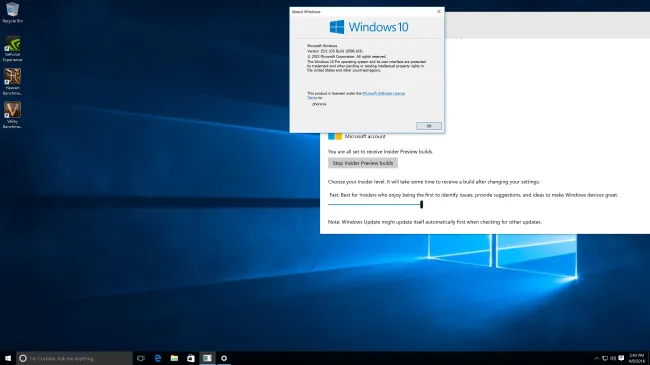Open the Windows Start menu
Image resolution: width=650 pixels, height=365 pixels.
tap(8, 358)
